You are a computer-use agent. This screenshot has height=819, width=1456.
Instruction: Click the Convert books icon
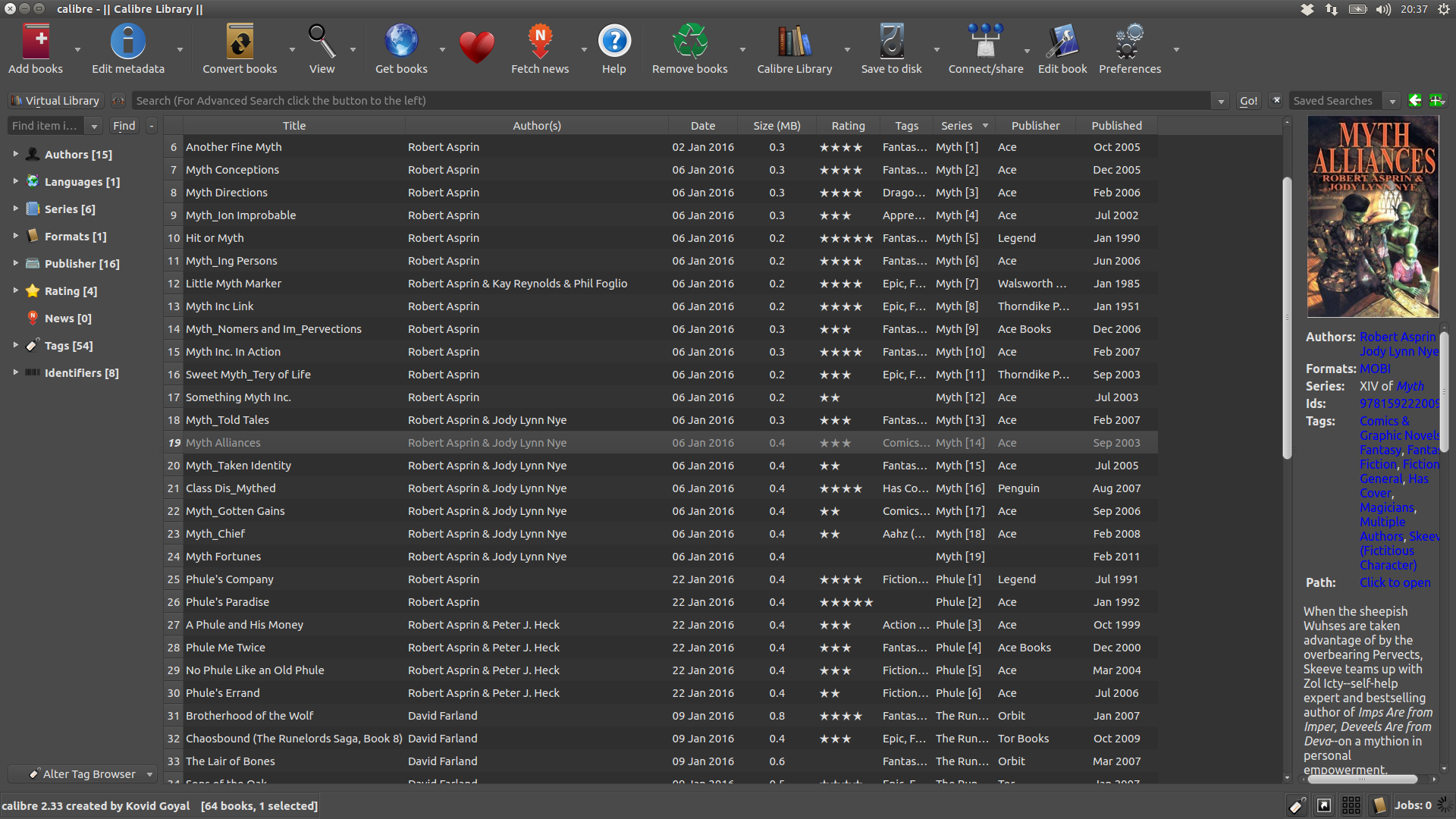(240, 42)
